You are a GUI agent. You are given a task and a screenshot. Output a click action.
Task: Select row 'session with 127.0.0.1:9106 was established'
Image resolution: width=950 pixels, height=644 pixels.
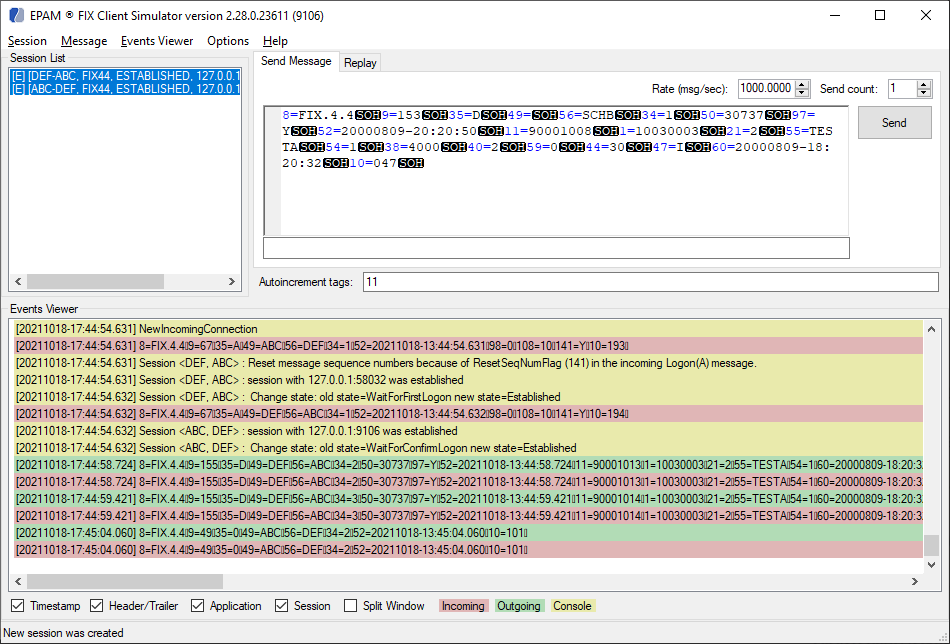468,431
